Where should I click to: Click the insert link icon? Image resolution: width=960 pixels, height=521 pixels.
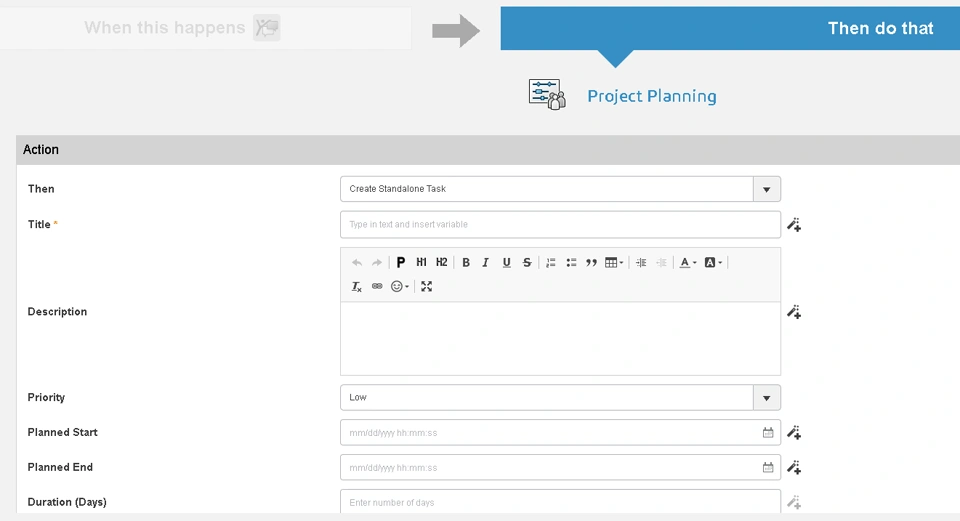tap(377, 286)
